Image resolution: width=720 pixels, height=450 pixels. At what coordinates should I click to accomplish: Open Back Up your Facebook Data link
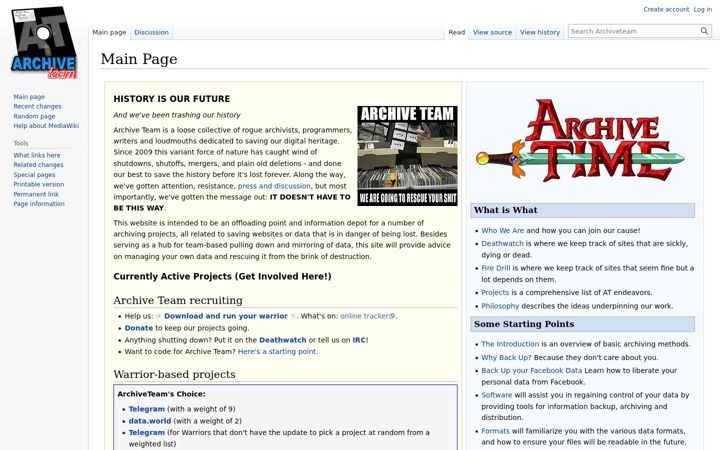(531, 371)
